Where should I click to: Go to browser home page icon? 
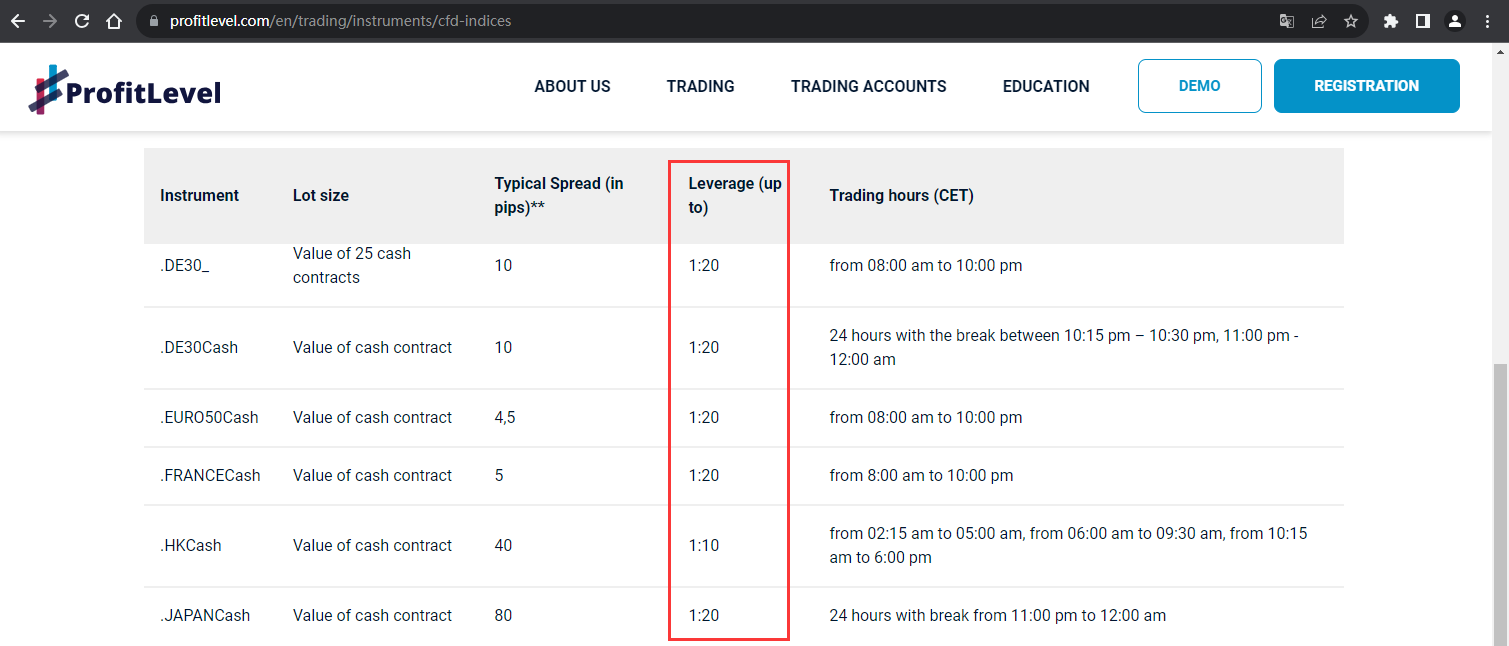[x=114, y=21]
